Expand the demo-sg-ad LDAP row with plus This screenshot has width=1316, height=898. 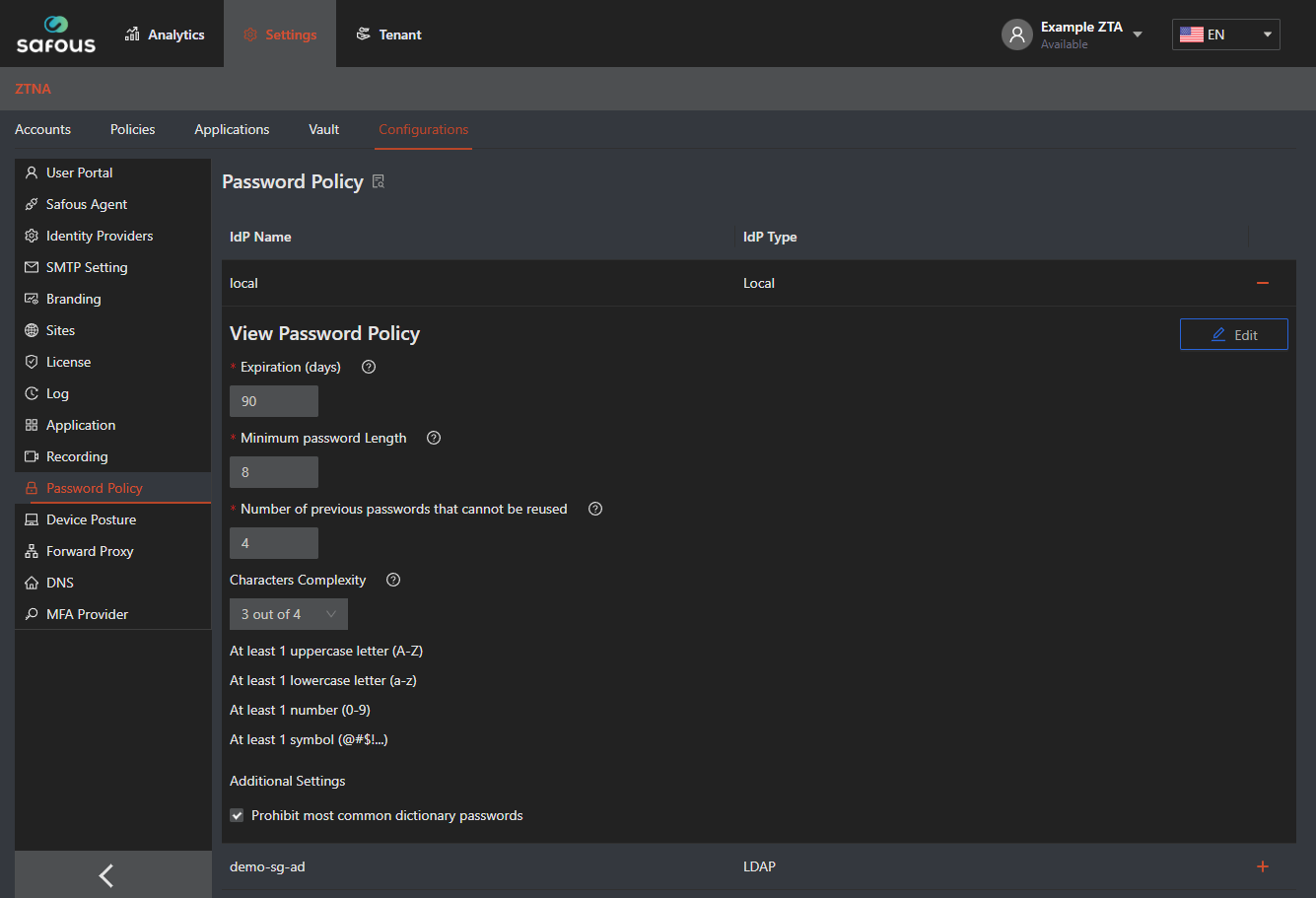1263,866
